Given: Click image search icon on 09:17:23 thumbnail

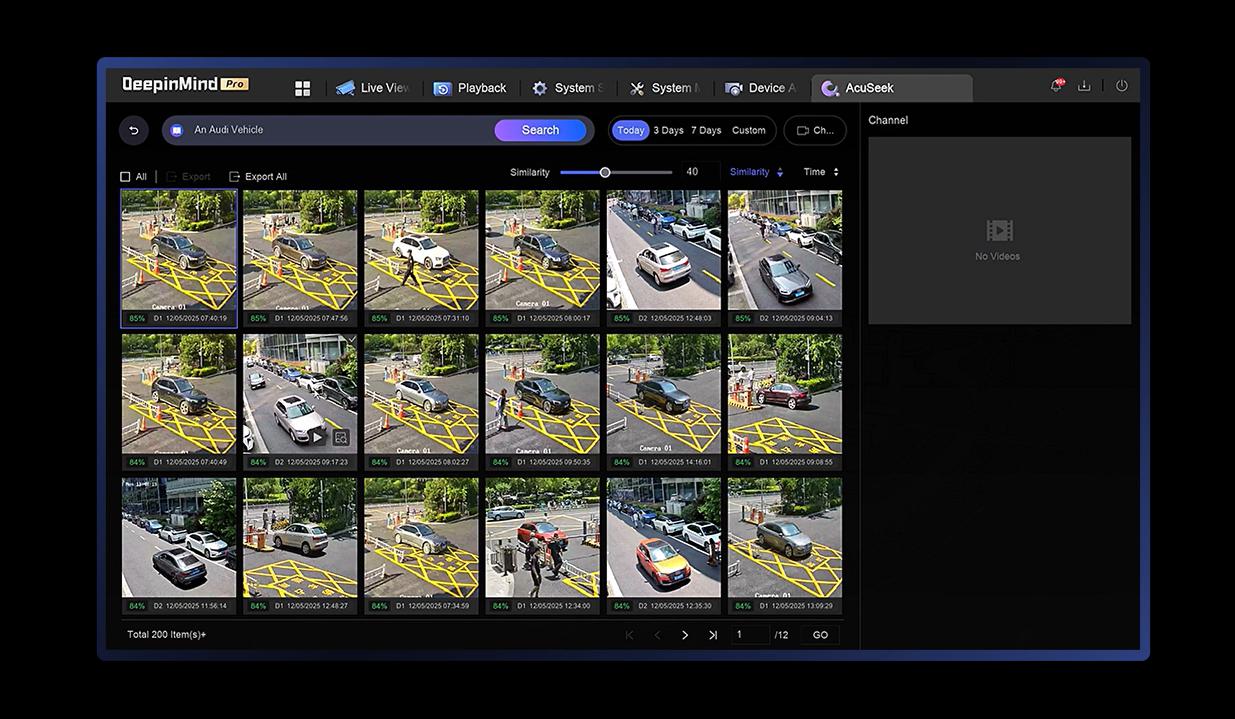Looking at the screenshot, I should click(341, 437).
